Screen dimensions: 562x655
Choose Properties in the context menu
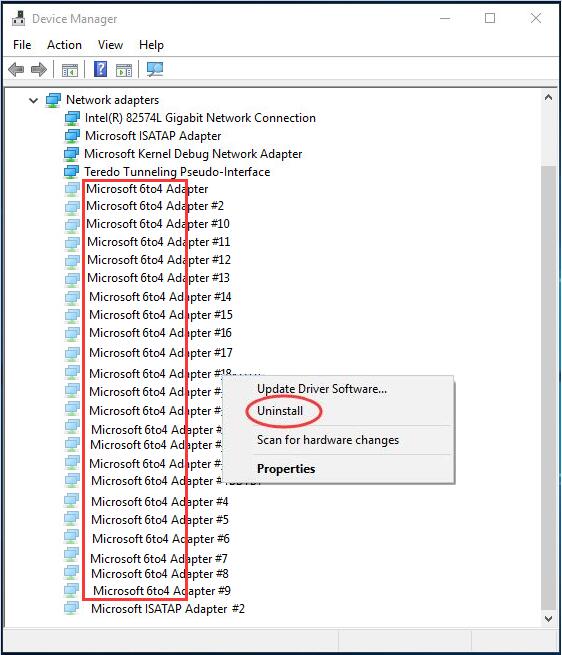click(x=286, y=469)
